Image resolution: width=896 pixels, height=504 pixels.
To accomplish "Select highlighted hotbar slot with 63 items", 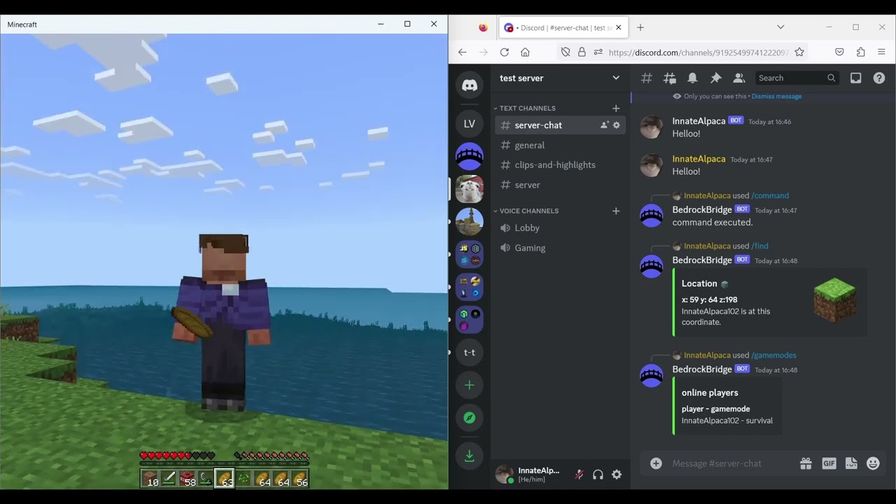I will 225,478.
